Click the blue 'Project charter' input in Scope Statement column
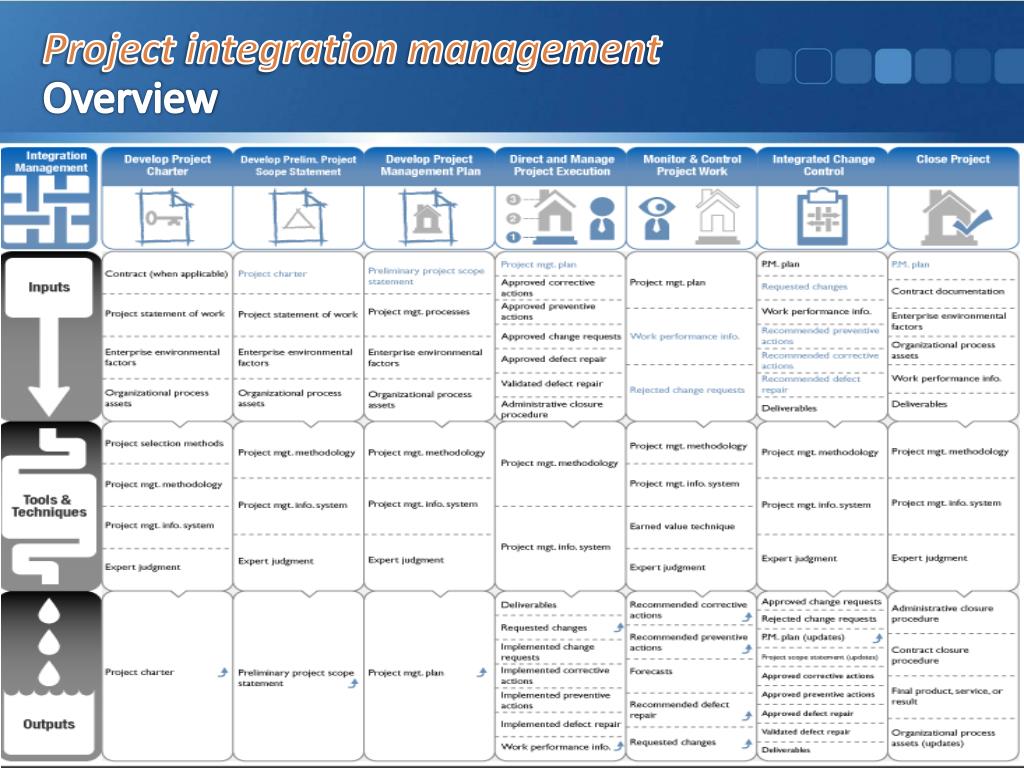This screenshot has width=1024, height=768. tap(272, 274)
